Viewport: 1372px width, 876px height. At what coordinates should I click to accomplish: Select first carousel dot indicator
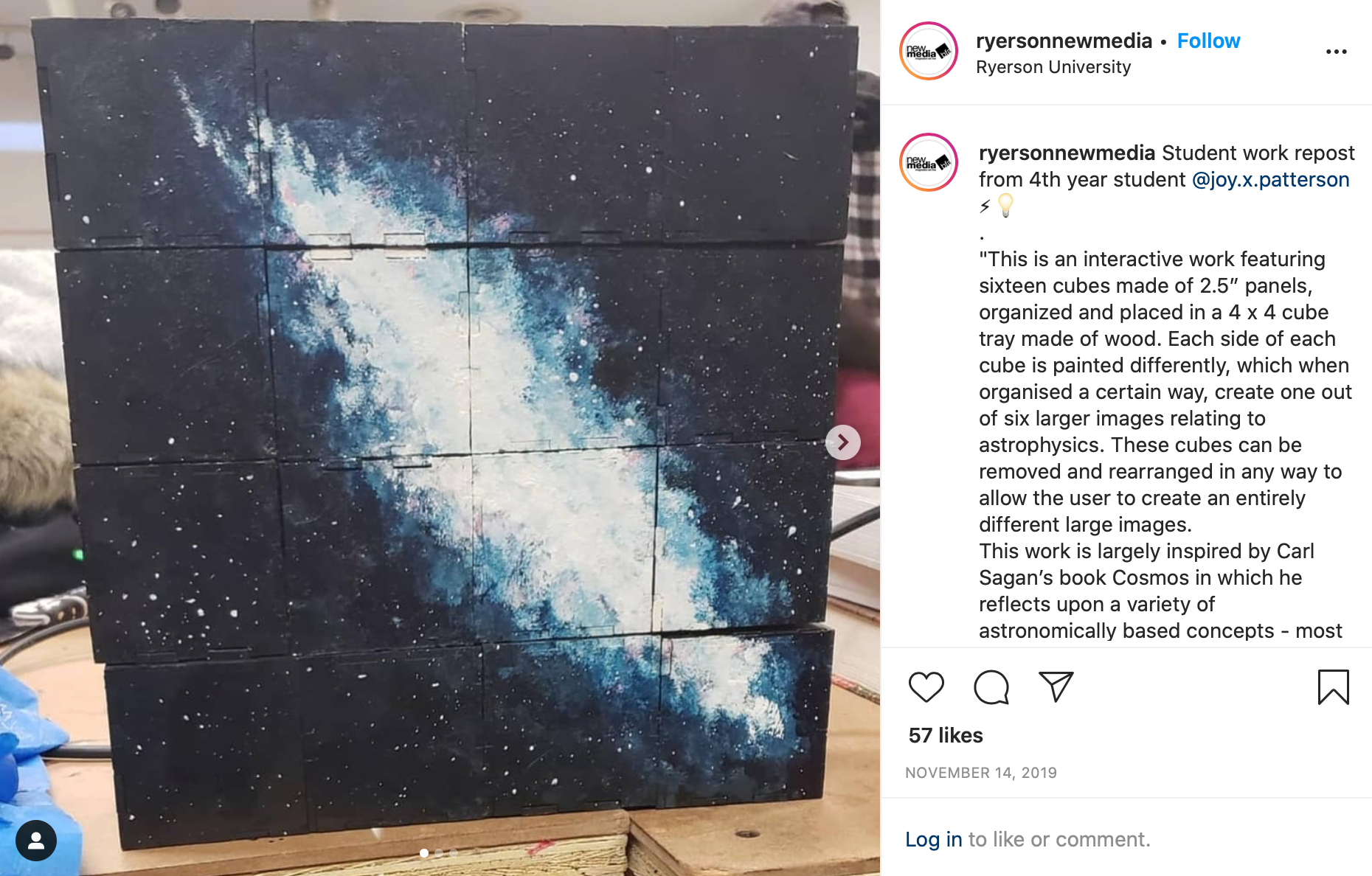click(x=424, y=852)
